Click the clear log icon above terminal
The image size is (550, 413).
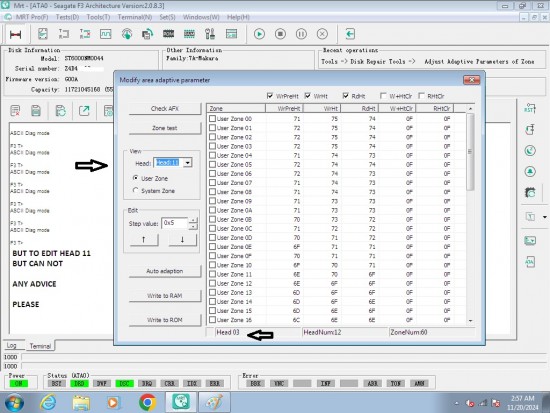(15, 111)
